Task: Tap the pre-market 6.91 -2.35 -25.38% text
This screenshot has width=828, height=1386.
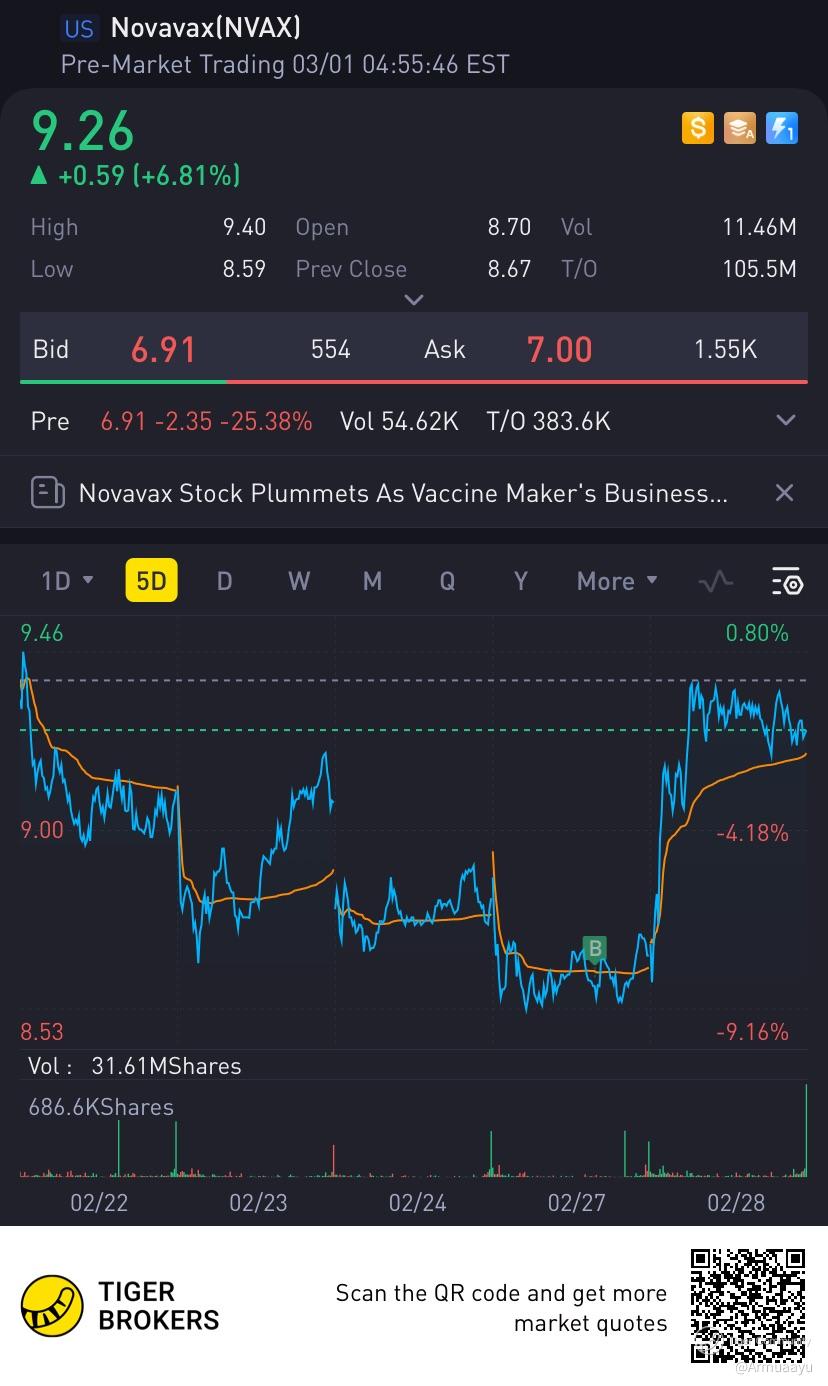Action: pyautogui.click(x=206, y=421)
